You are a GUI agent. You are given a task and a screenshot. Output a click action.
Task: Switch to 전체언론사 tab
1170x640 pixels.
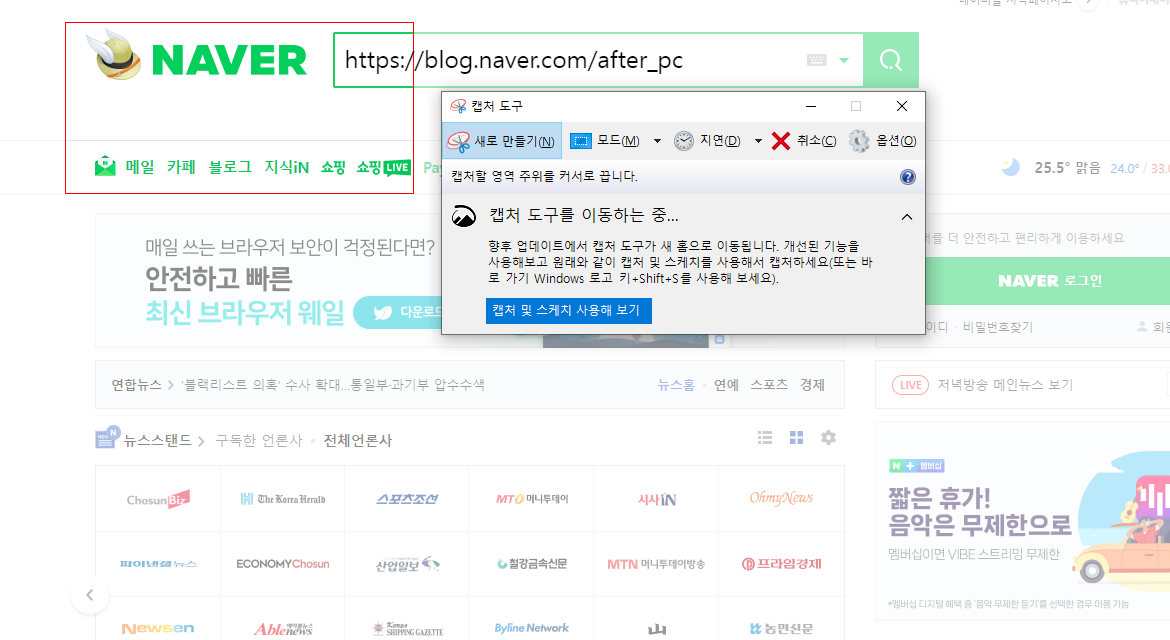pos(357,441)
